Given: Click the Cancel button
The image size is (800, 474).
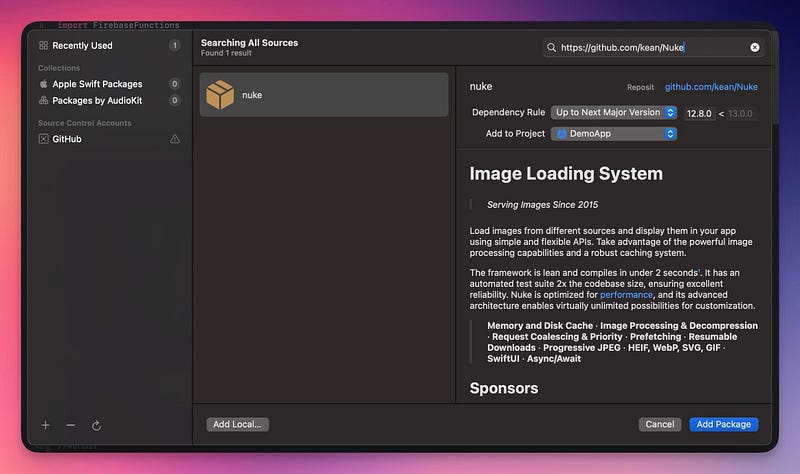Looking at the screenshot, I should (x=660, y=425).
